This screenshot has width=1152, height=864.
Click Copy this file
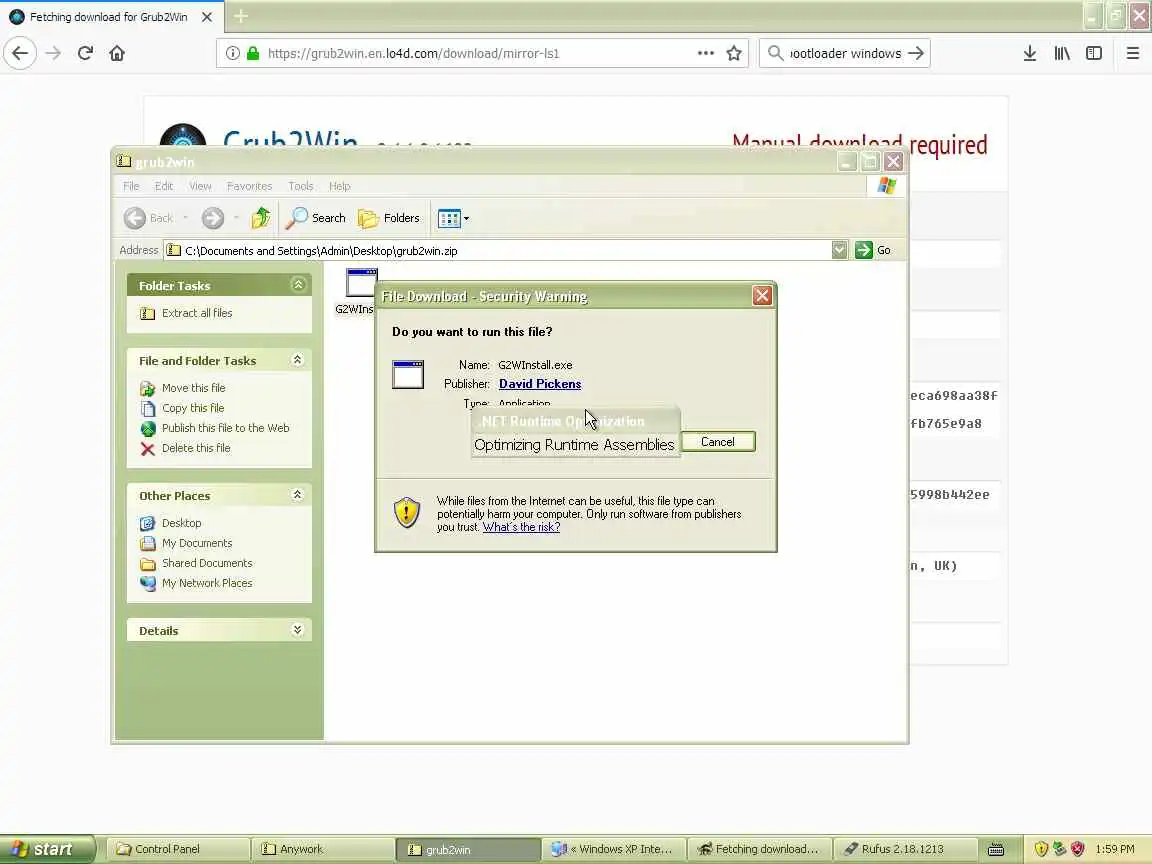(x=192, y=408)
